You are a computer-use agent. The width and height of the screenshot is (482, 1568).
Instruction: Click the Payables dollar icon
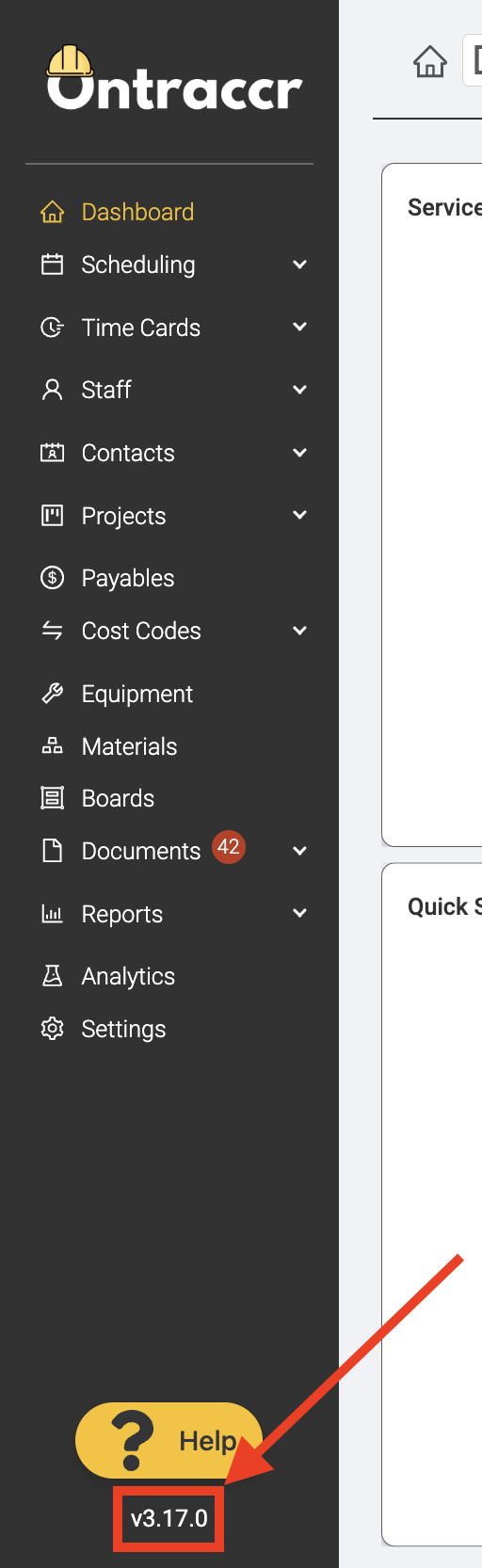53,578
